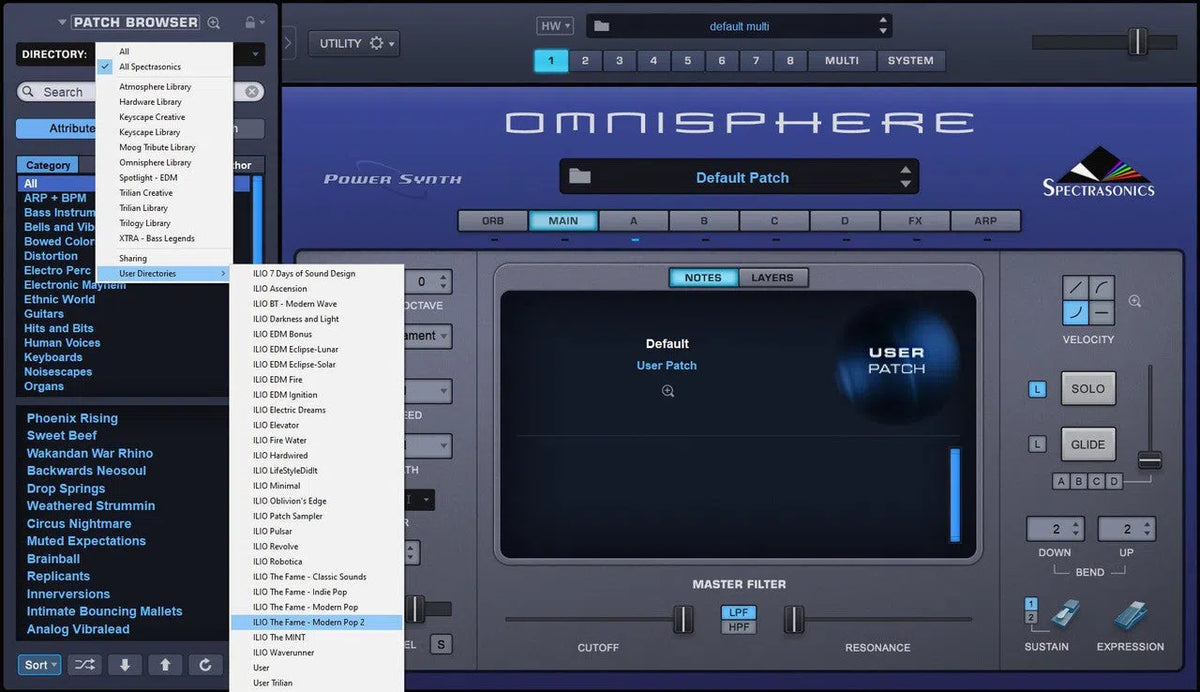Open the Utility dropdown menu
Image resolution: width=1200 pixels, height=692 pixels.
(x=353, y=43)
